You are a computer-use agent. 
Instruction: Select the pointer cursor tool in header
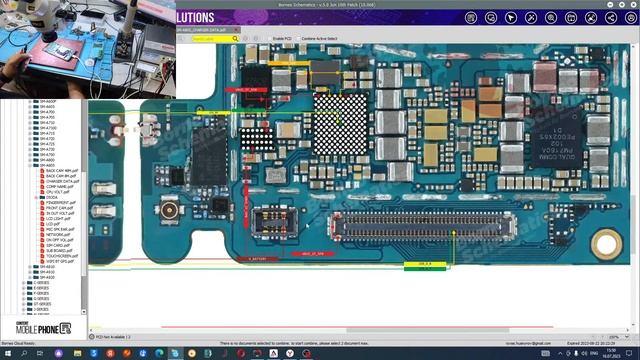(511, 18)
